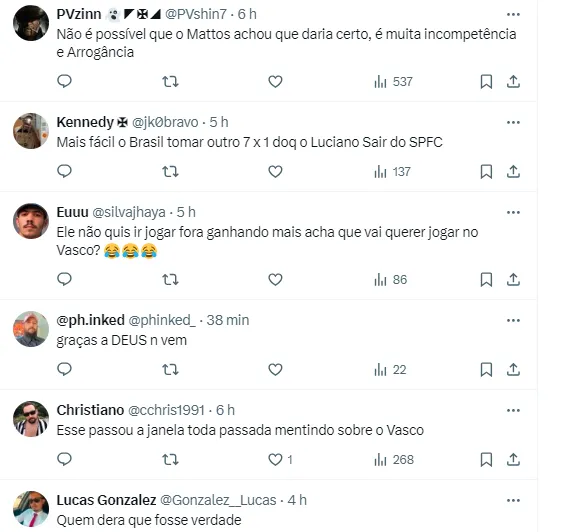Screen dimensions: 561x532
Task: Open Euuu's profile picture
Action: point(31,221)
